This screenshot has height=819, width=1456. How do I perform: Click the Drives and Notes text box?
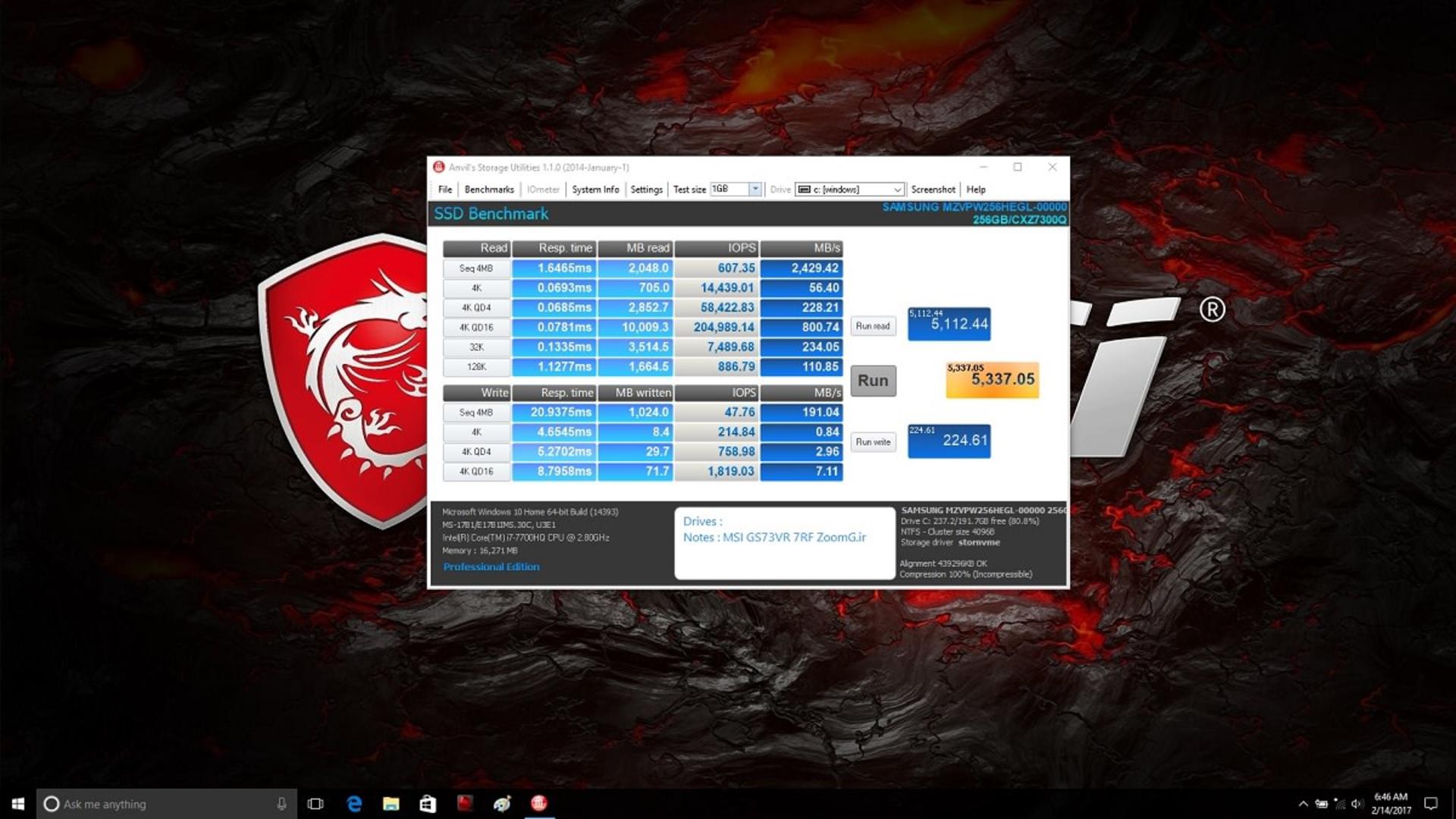pos(785,543)
